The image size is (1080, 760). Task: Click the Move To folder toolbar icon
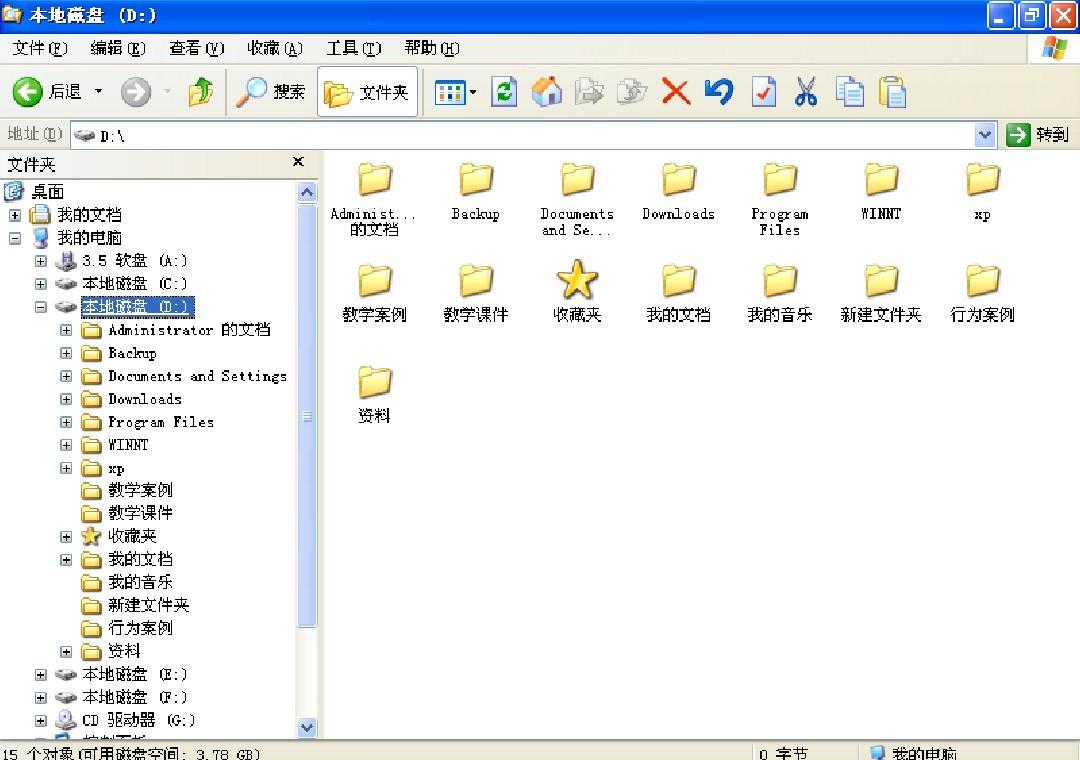click(589, 92)
